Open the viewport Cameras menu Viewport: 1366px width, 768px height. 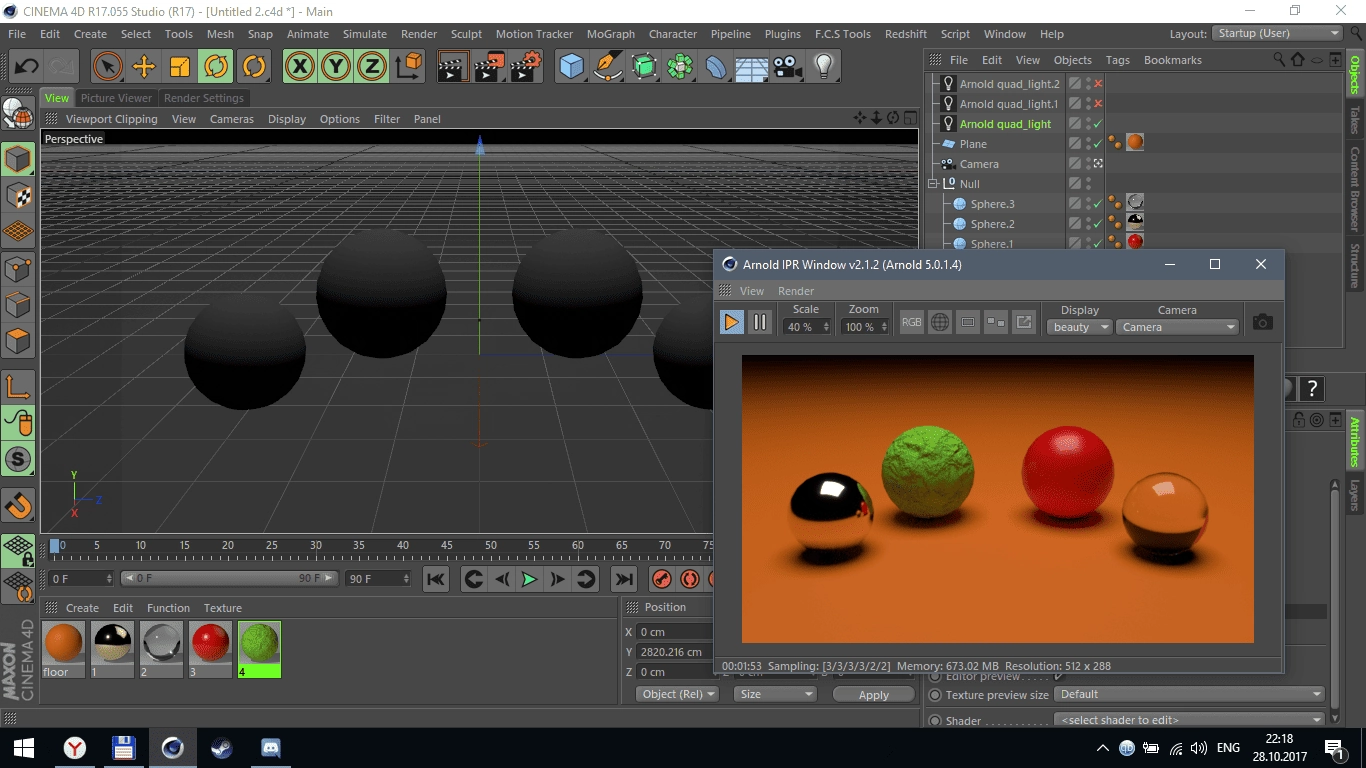pos(232,119)
